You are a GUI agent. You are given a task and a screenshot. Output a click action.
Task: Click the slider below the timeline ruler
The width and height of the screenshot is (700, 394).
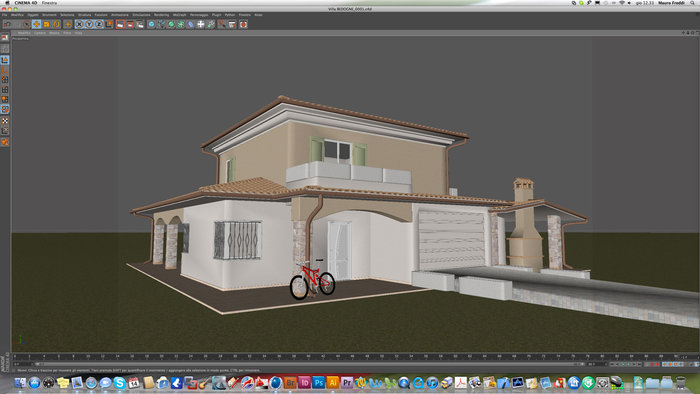coord(310,364)
